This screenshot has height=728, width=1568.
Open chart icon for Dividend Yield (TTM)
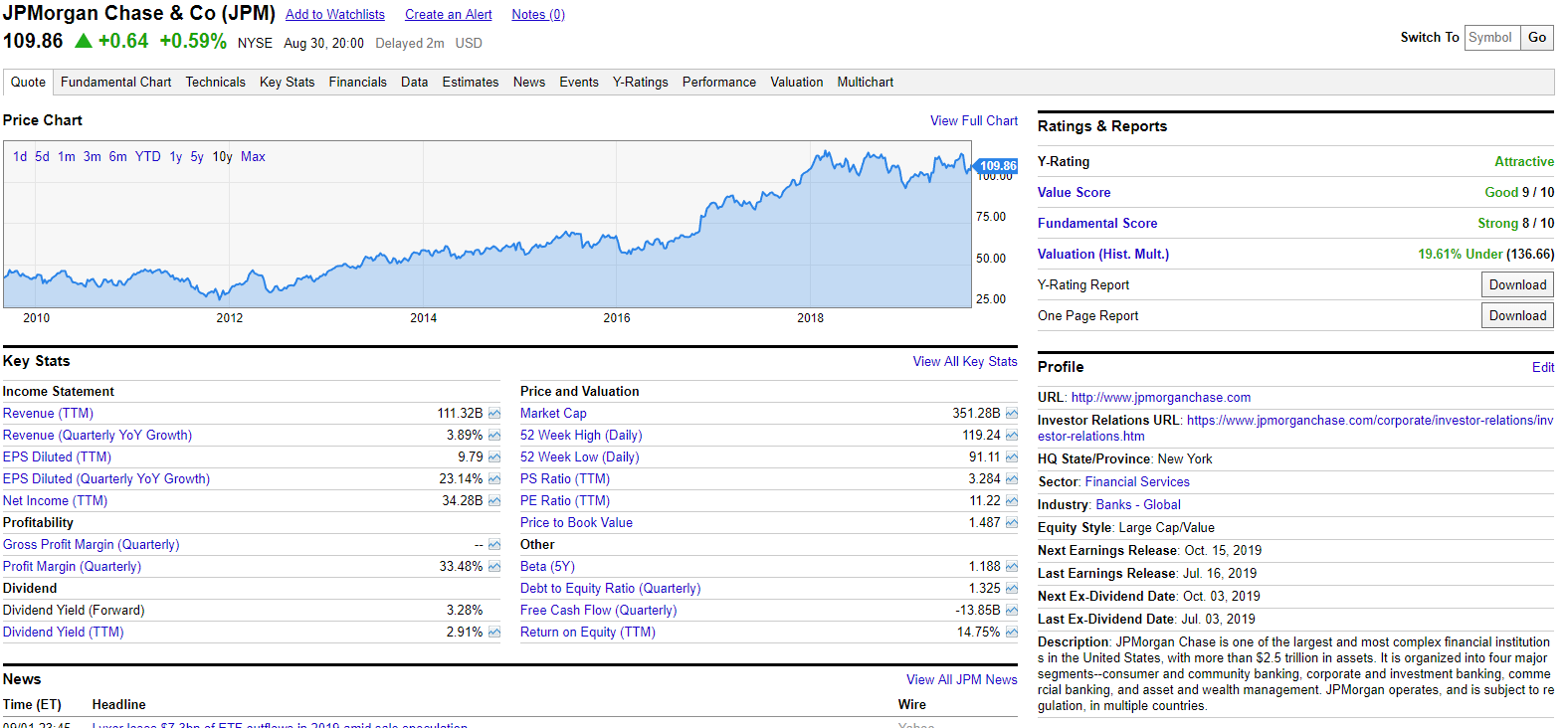coord(494,633)
